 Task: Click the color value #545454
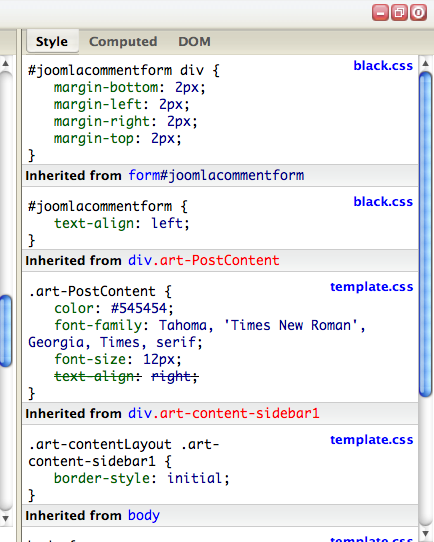click(142, 308)
